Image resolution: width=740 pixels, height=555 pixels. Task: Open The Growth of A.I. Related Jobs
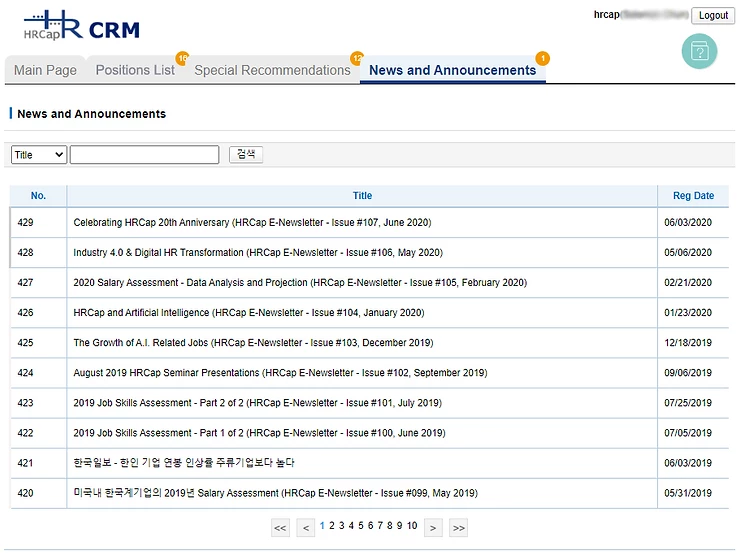253,343
